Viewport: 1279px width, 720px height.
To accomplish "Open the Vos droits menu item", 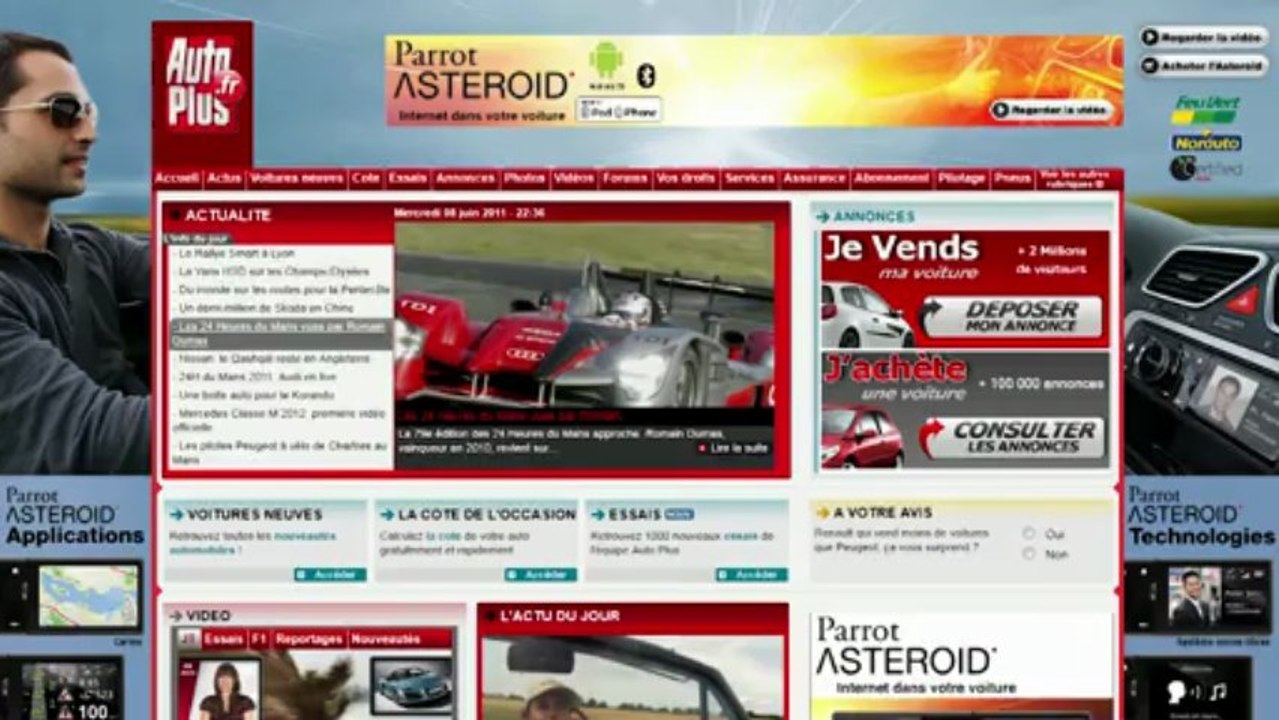I will tap(686, 178).
